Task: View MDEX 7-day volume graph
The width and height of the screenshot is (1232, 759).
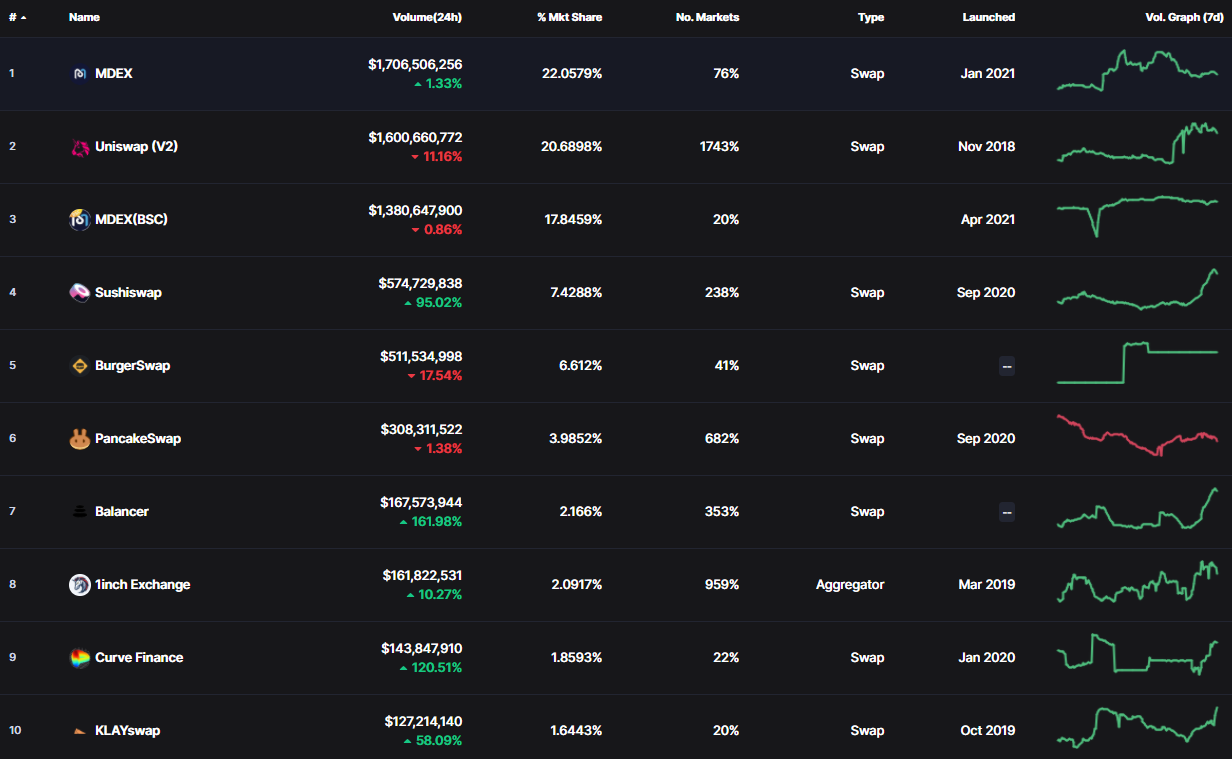Action: click(1138, 71)
